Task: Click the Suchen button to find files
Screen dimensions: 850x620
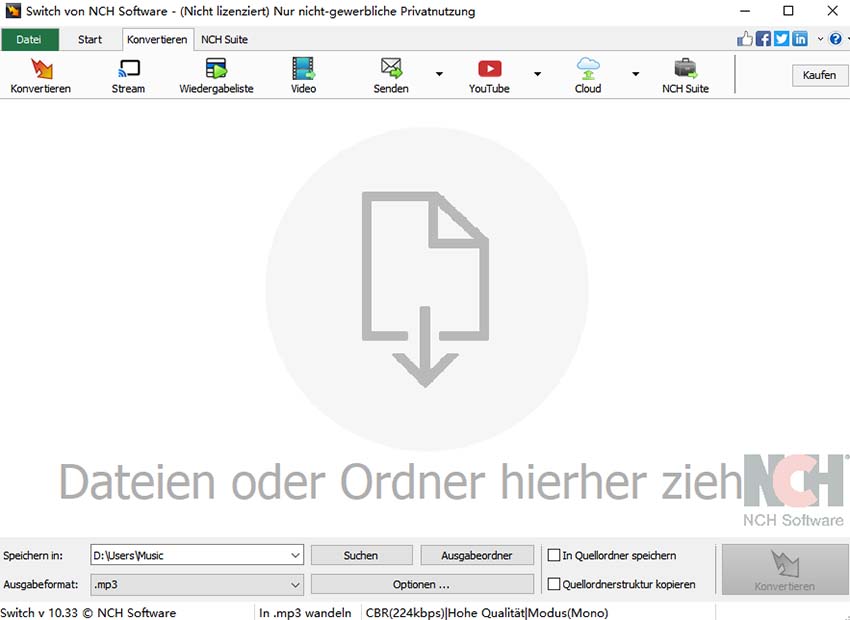Action: click(361, 555)
